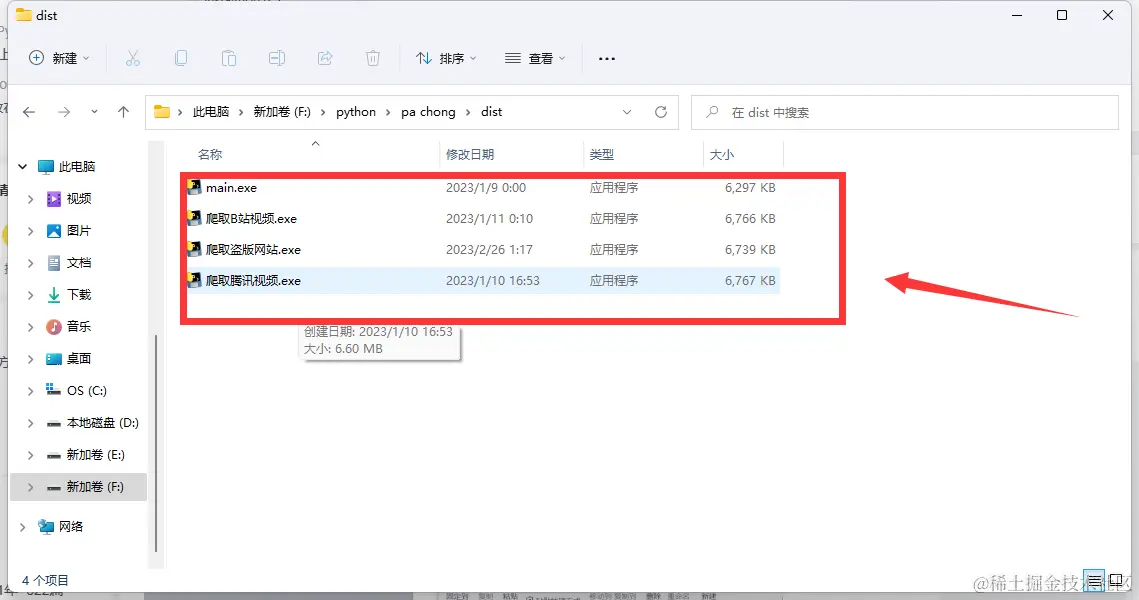This screenshot has height=600, width=1139.
Task: Select 桌面 in navigation pane
Action: [x=78, y=358]
